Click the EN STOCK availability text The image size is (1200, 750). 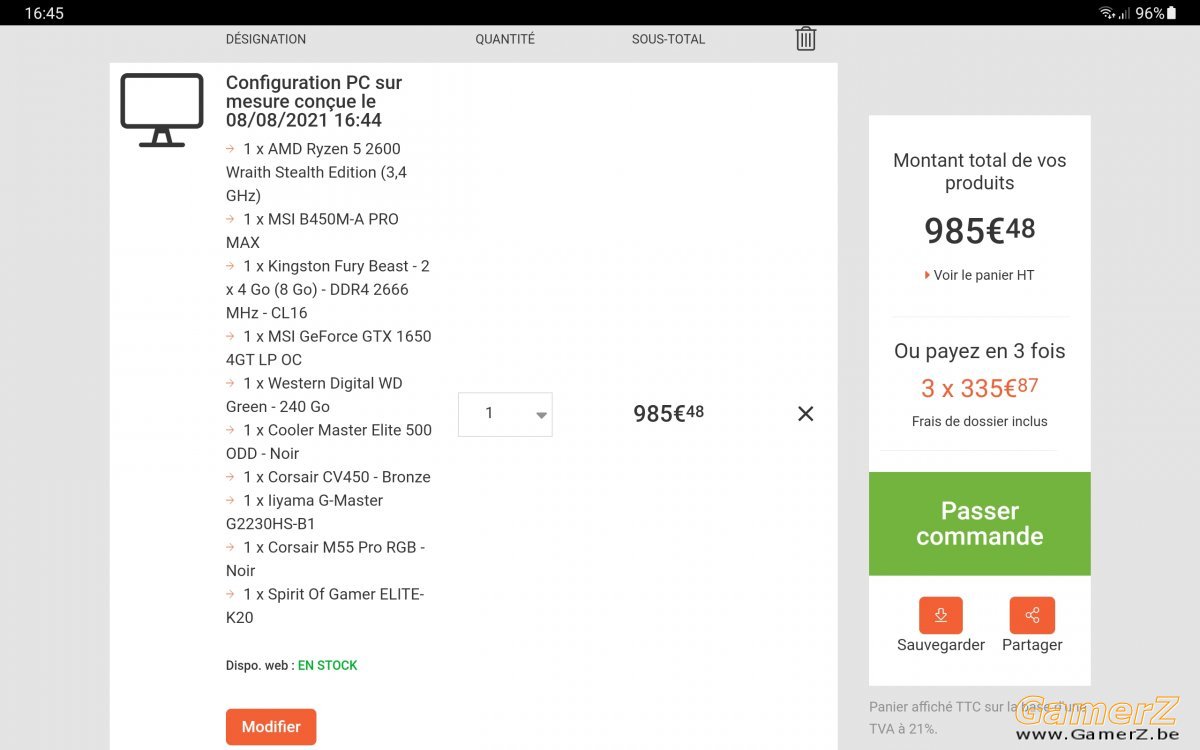[x=327, y=665]
